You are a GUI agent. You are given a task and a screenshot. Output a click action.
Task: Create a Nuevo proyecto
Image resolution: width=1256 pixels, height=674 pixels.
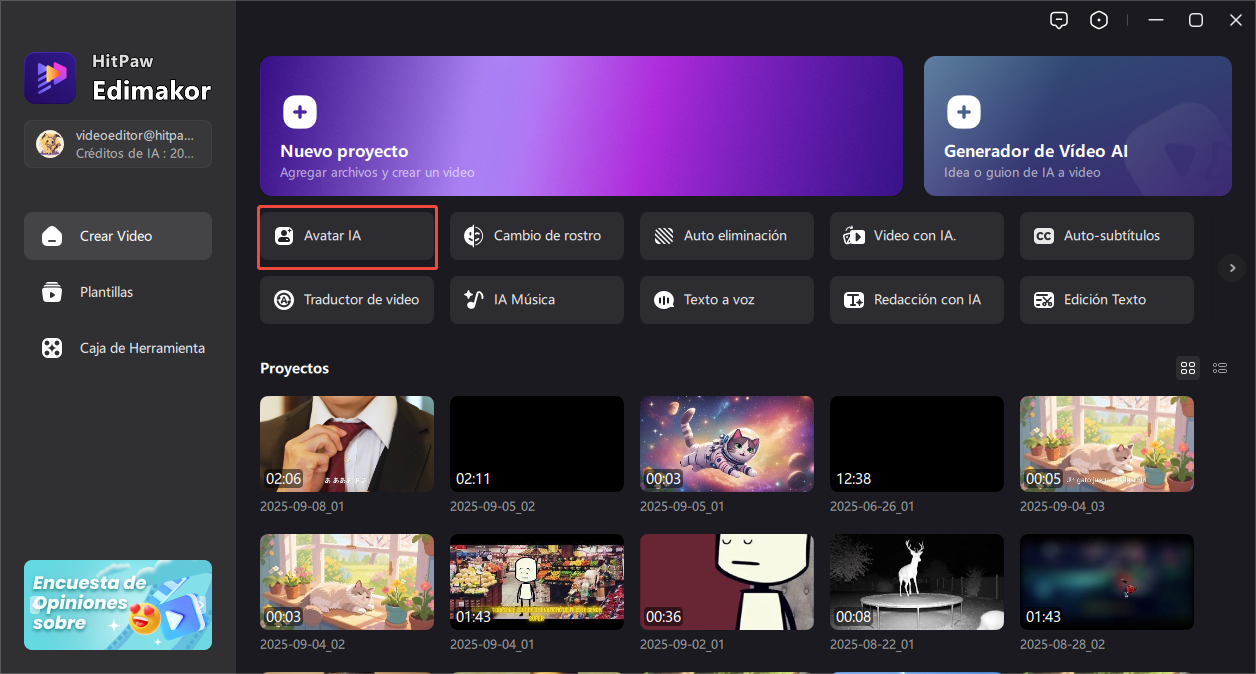tap(581, 125)
